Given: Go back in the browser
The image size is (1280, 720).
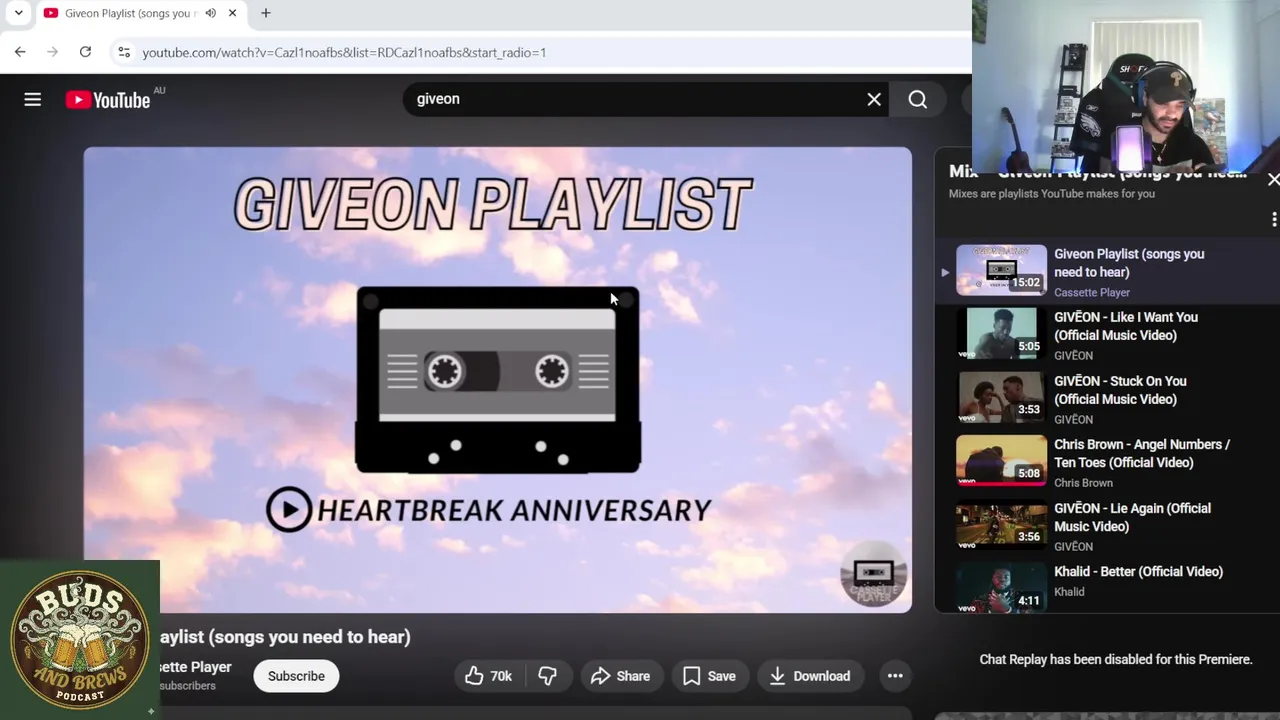Looking at the screenshot, I should click(20, 52).
